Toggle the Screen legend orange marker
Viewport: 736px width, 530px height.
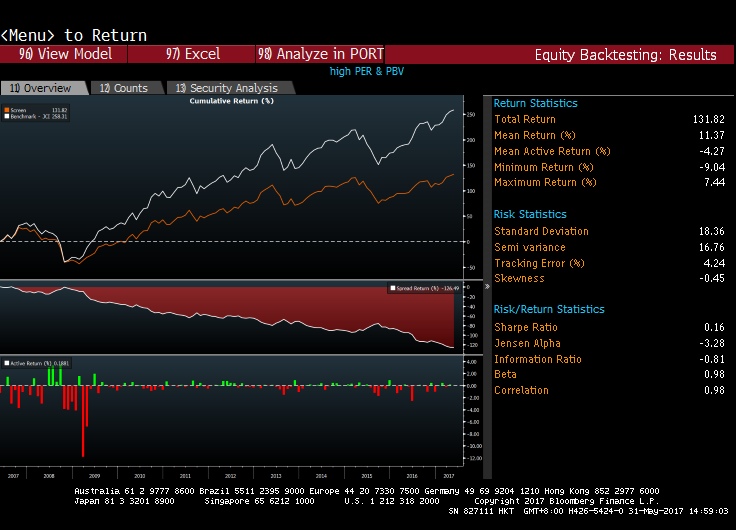[x=7, y=110]
